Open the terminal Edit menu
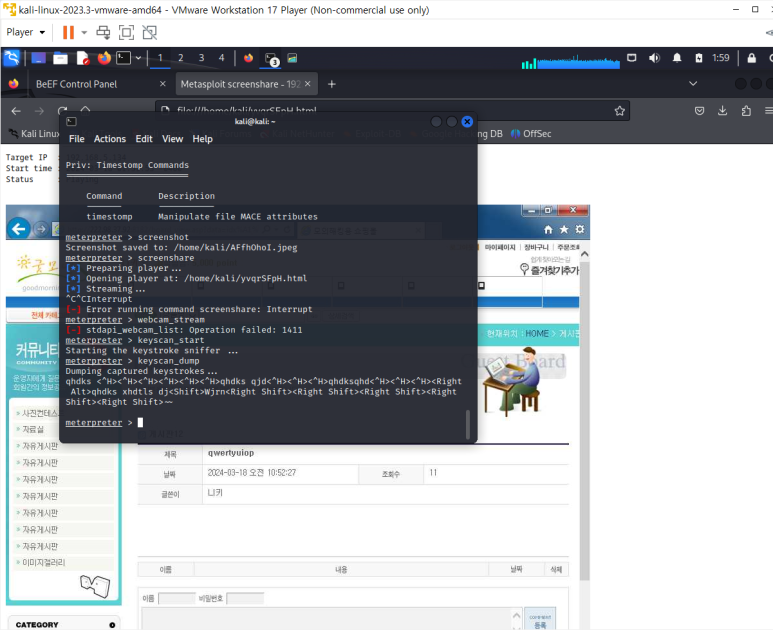773x630 pixels. coord(144,139)
